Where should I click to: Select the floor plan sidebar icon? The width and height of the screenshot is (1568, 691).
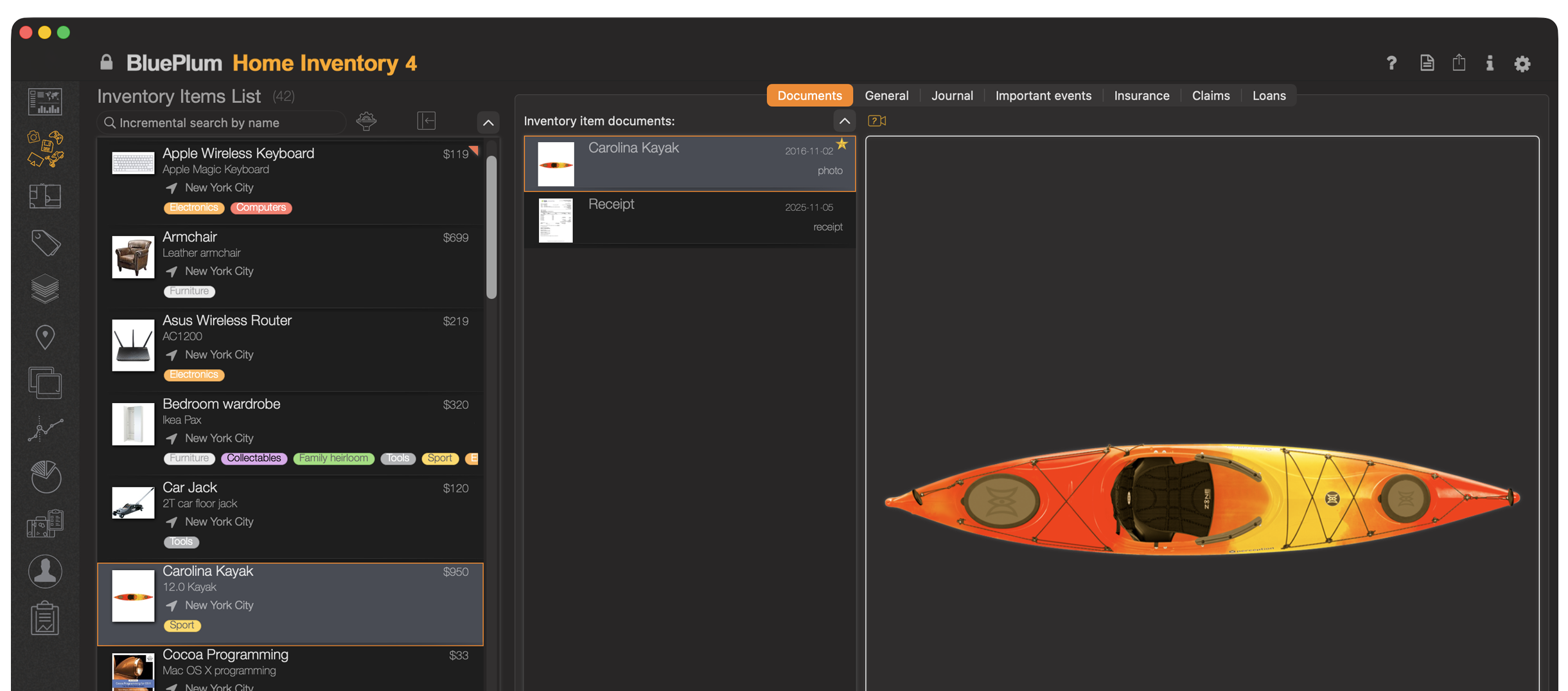[x=45, y=196]
